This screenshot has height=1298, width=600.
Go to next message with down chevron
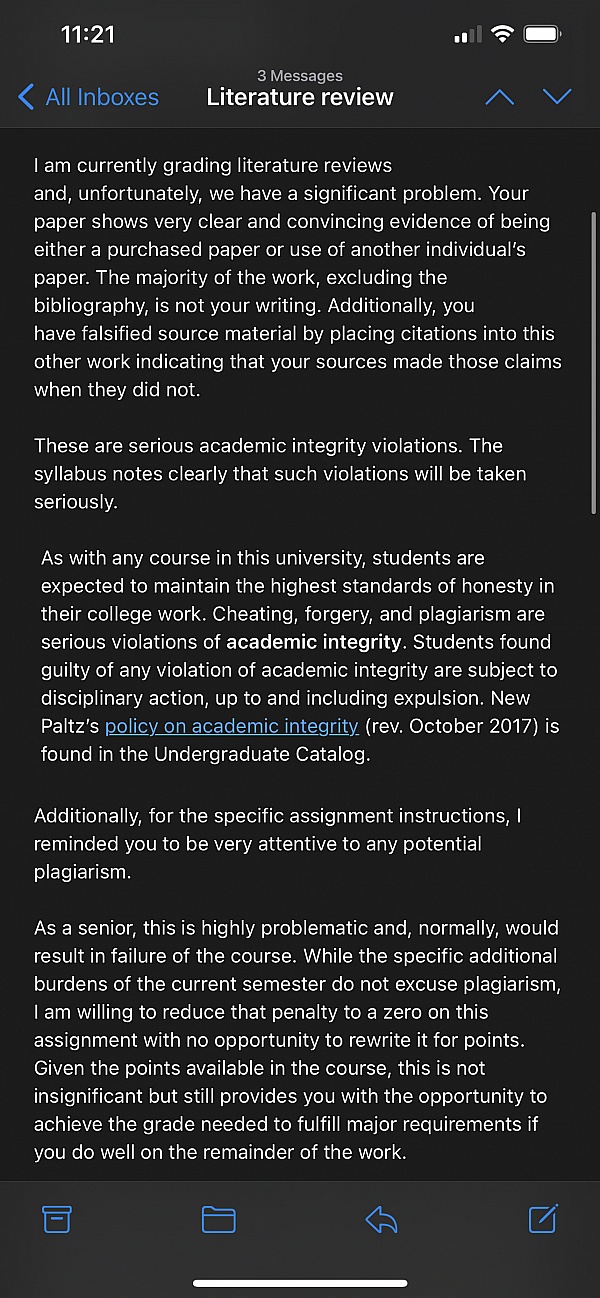(x=557, y=97)
